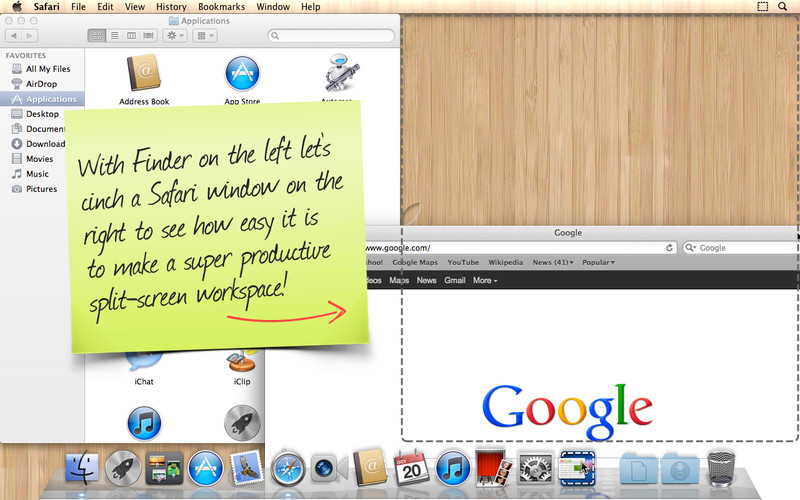Open the View menu

point(135,7)
